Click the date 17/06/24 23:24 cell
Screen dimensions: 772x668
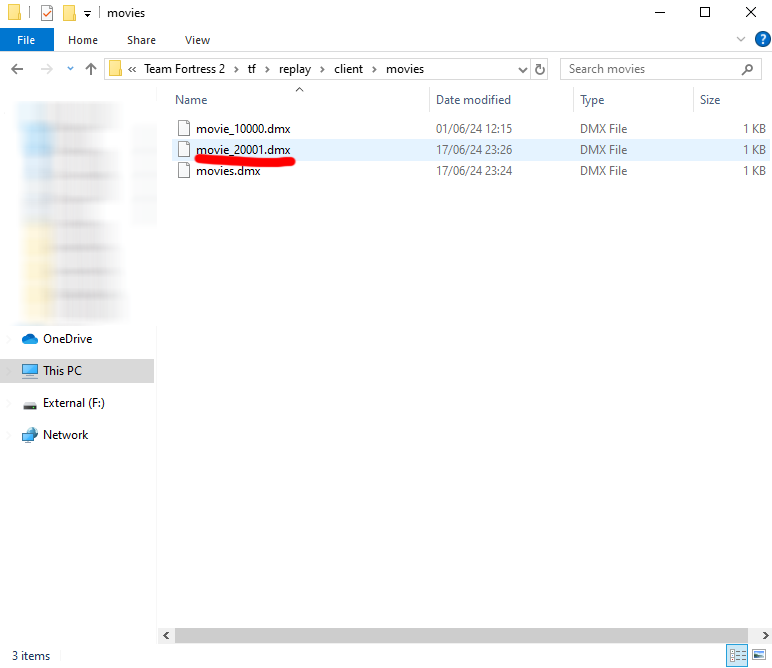click(x=474, y=171)
